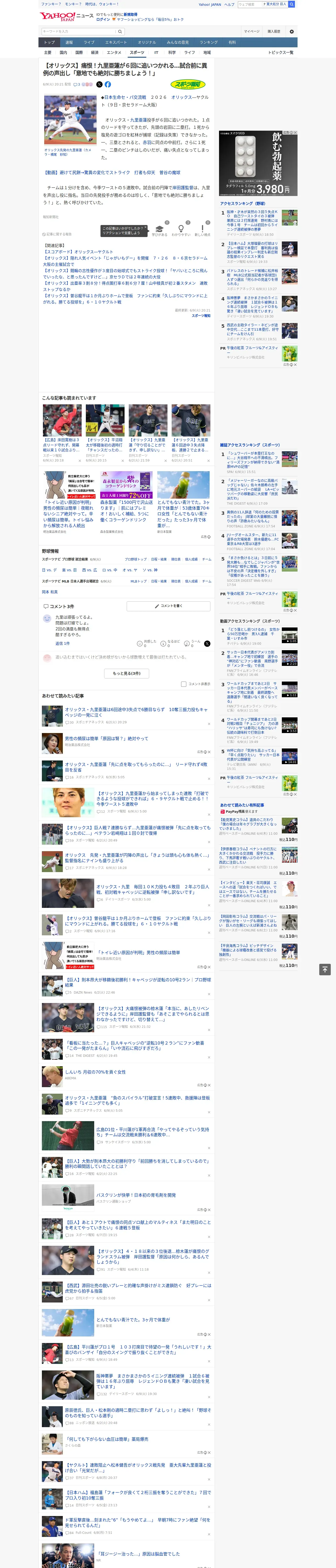Share the article on X

click(x=99, y=85)
